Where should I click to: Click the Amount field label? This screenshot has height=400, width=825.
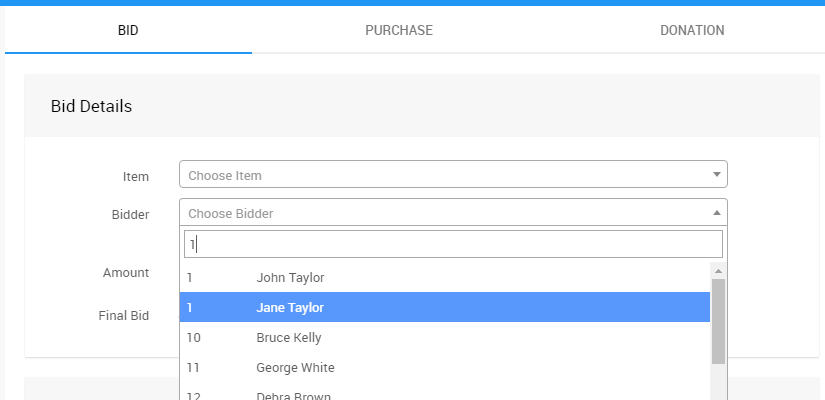coord(126,272)
